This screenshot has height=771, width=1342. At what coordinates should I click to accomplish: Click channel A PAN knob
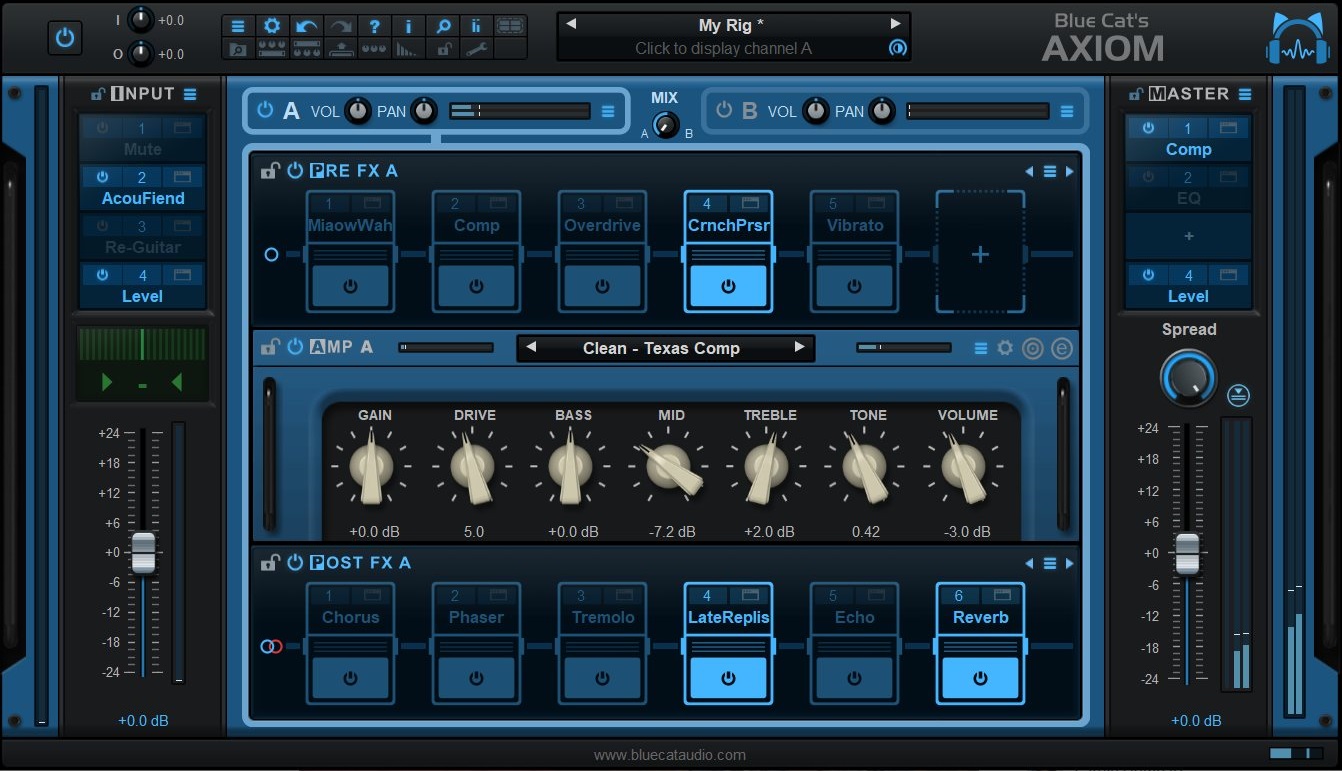[424, 111]
